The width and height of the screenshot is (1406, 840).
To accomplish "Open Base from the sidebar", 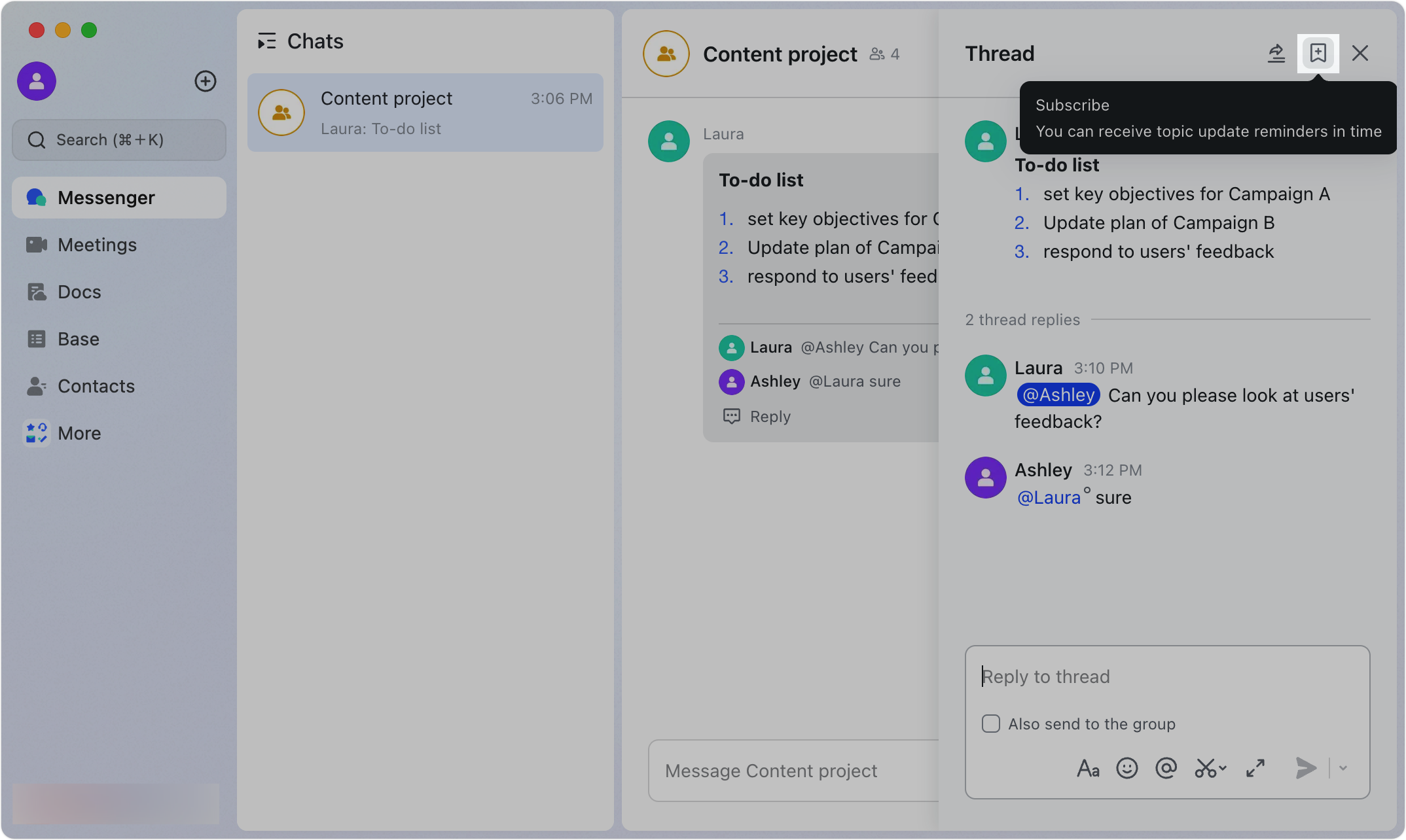I will (77, 339).
